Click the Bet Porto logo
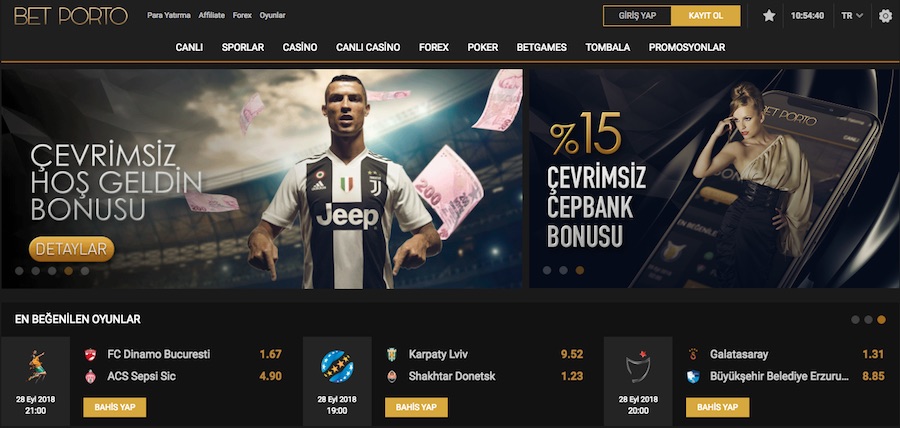Screen dimensions: 900x428 [x=71, y=16]
